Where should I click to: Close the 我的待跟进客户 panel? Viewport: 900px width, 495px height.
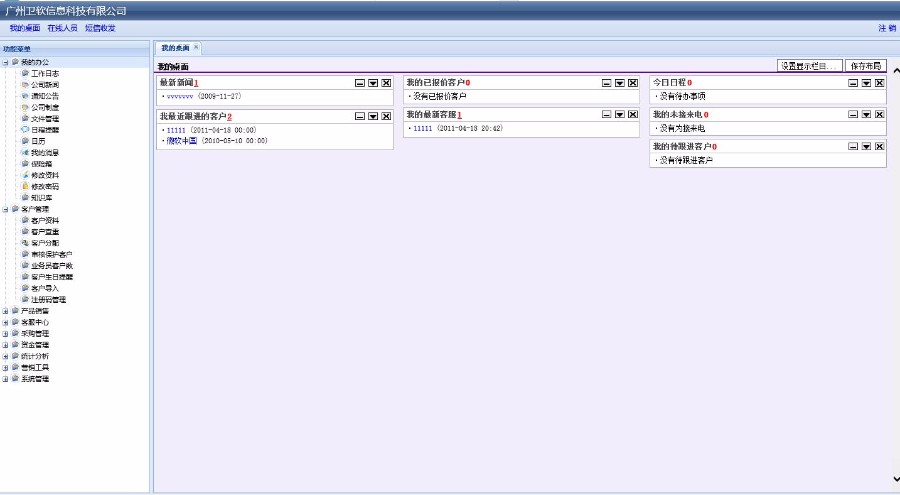pyautogui.click(x=880, y=147)
